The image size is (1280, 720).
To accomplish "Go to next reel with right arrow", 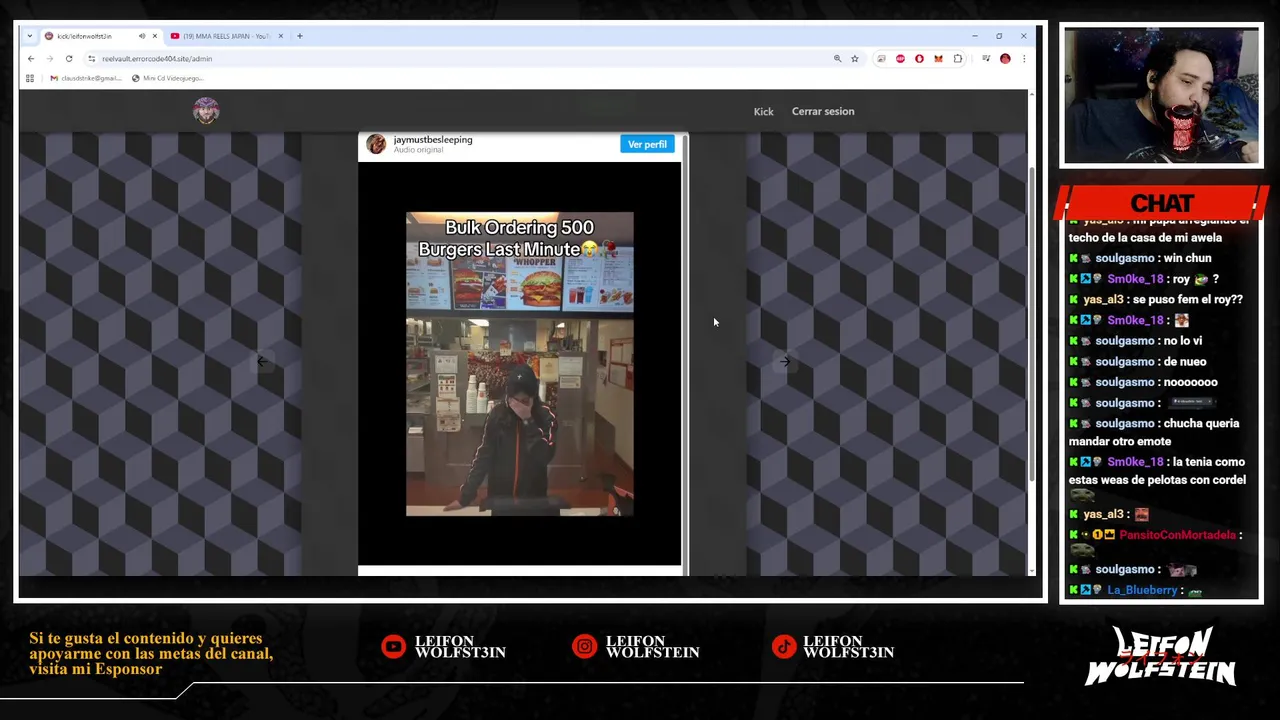I will point(785,361).
